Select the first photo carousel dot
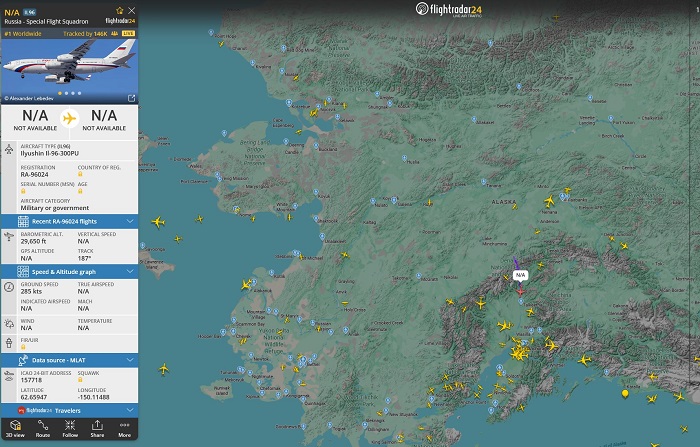The width and height of the screenshot is (700, 447). 59,93
